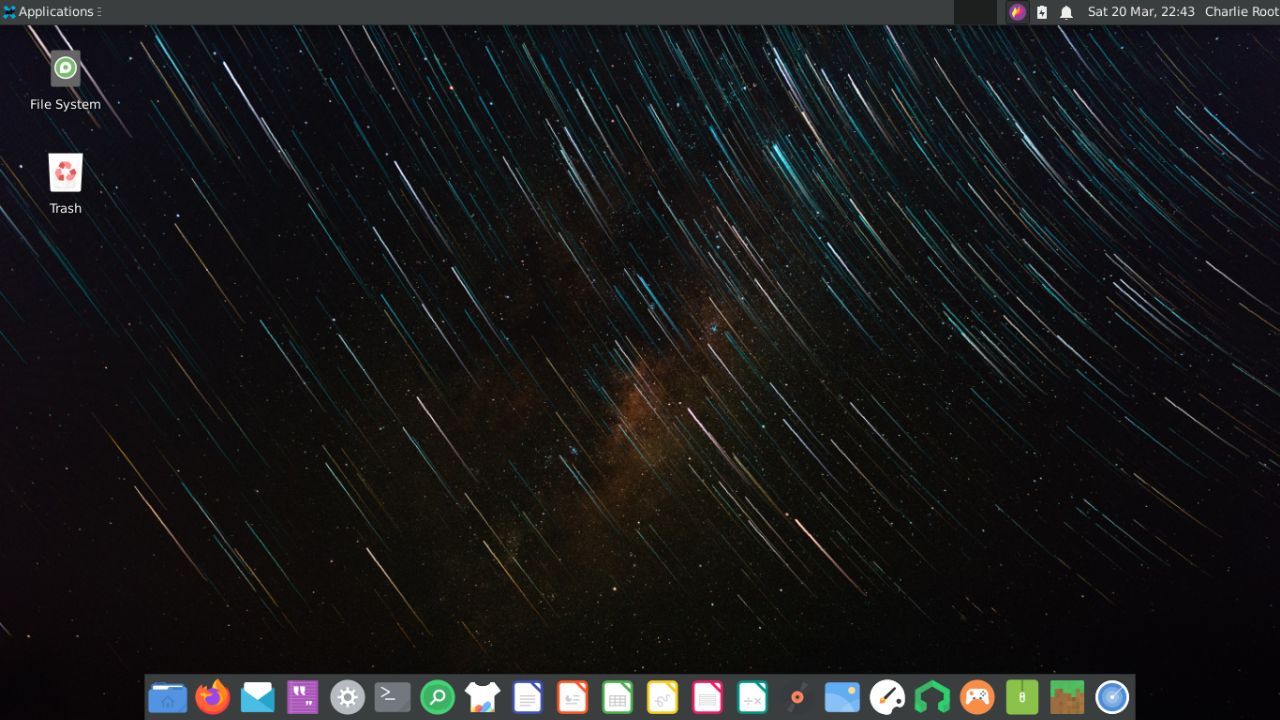Click the lightning power manager tray icon

(x=1018, y=12)
